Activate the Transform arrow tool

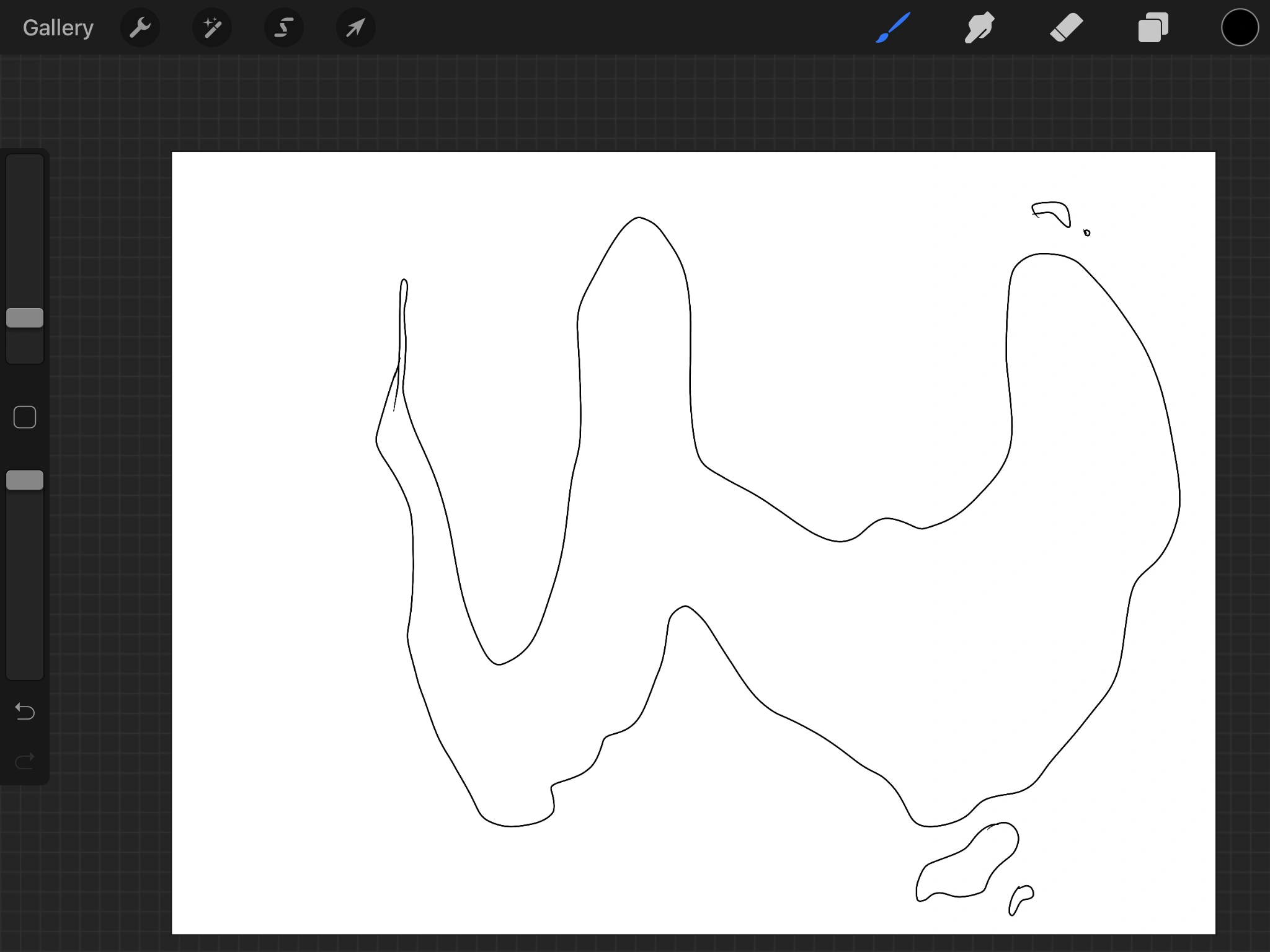[x=355, y=28]
